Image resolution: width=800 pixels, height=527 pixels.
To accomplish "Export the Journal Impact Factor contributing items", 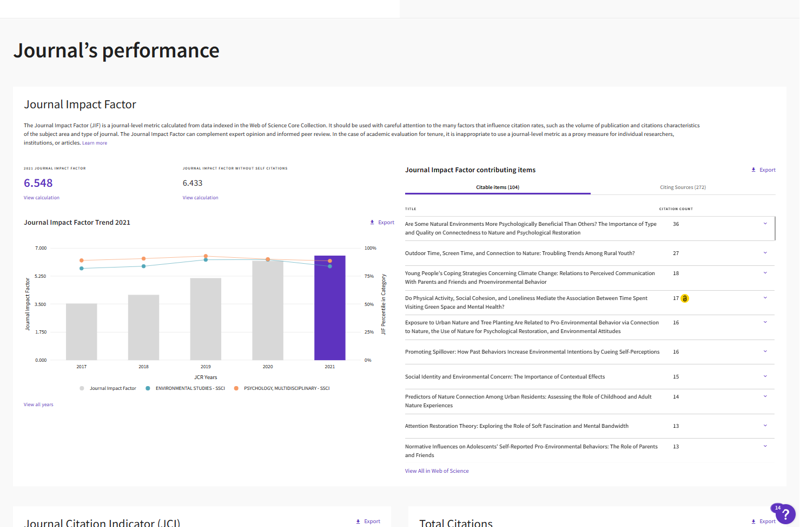I will 763,170.
